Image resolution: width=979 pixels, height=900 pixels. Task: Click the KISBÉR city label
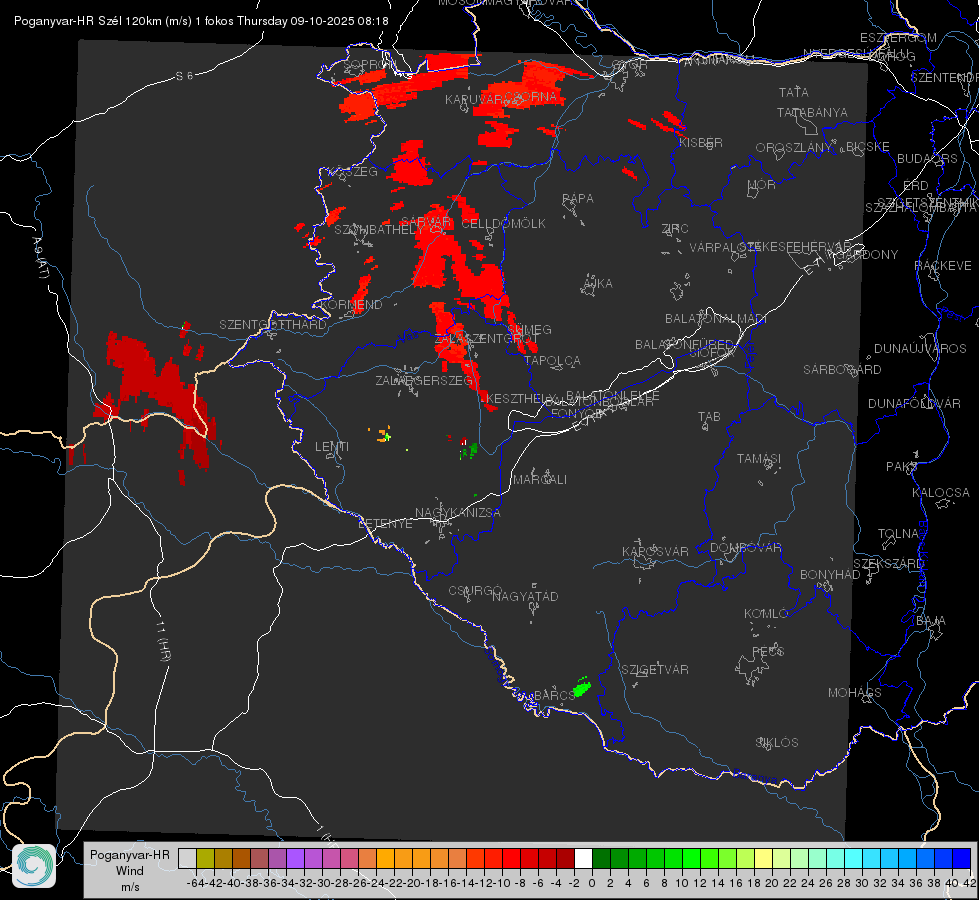[x=701, y=142]
